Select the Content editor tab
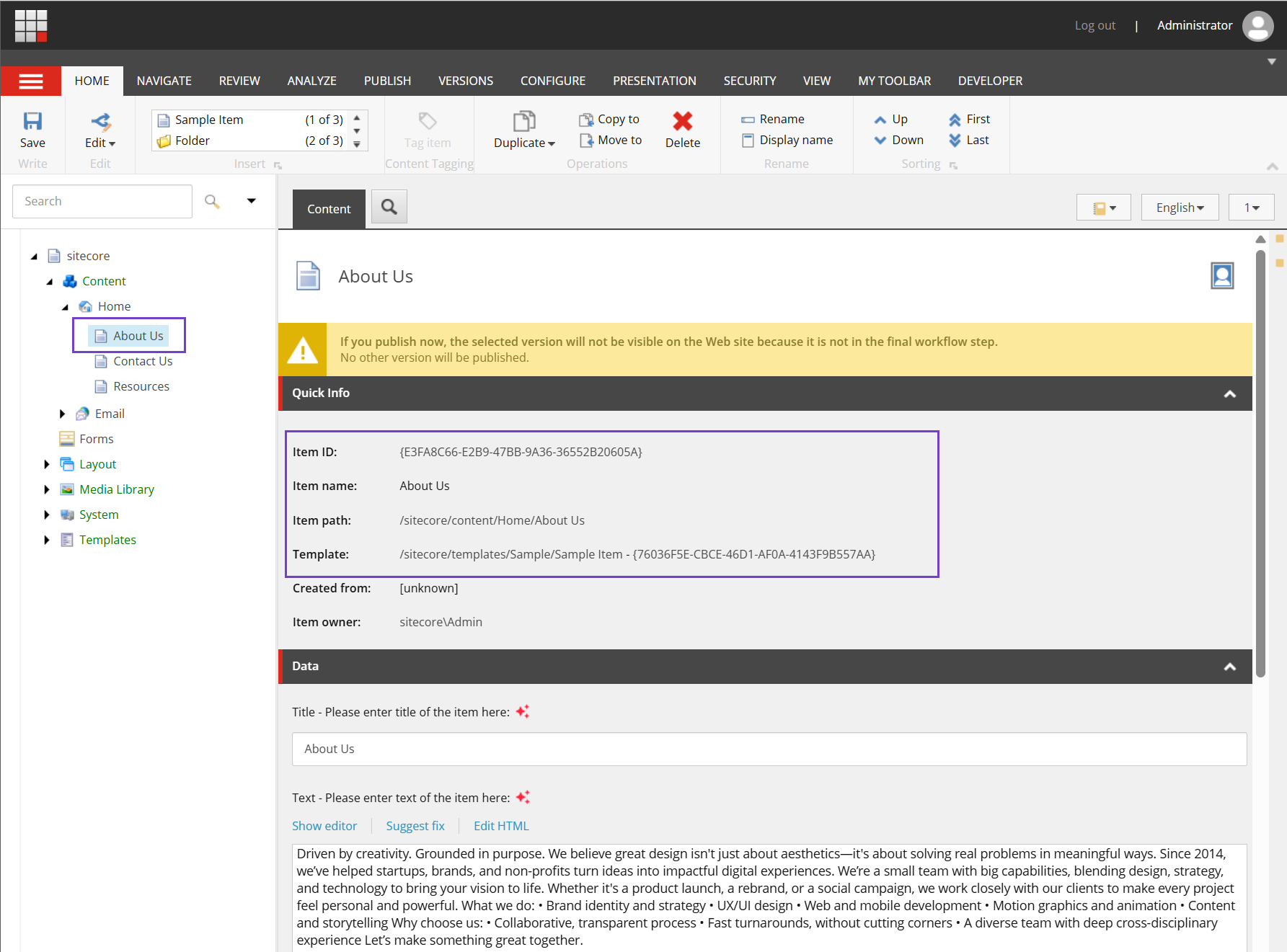 [329, 209]
